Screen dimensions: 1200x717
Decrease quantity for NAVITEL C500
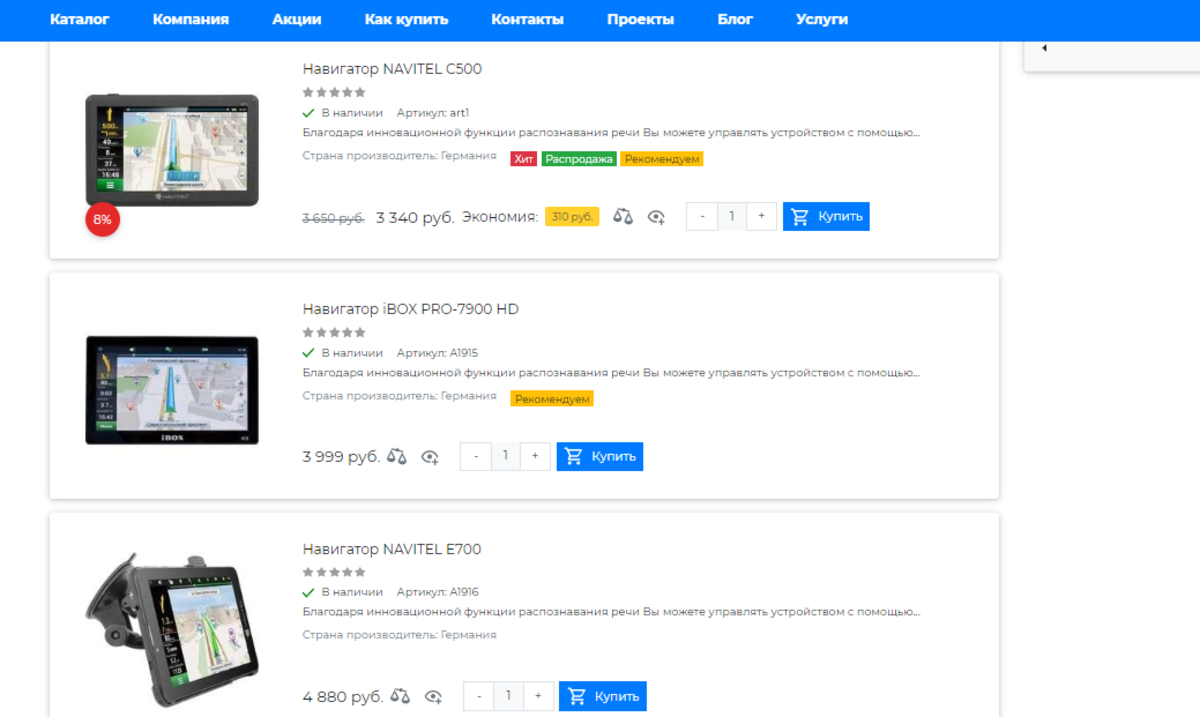click(702, 216)
